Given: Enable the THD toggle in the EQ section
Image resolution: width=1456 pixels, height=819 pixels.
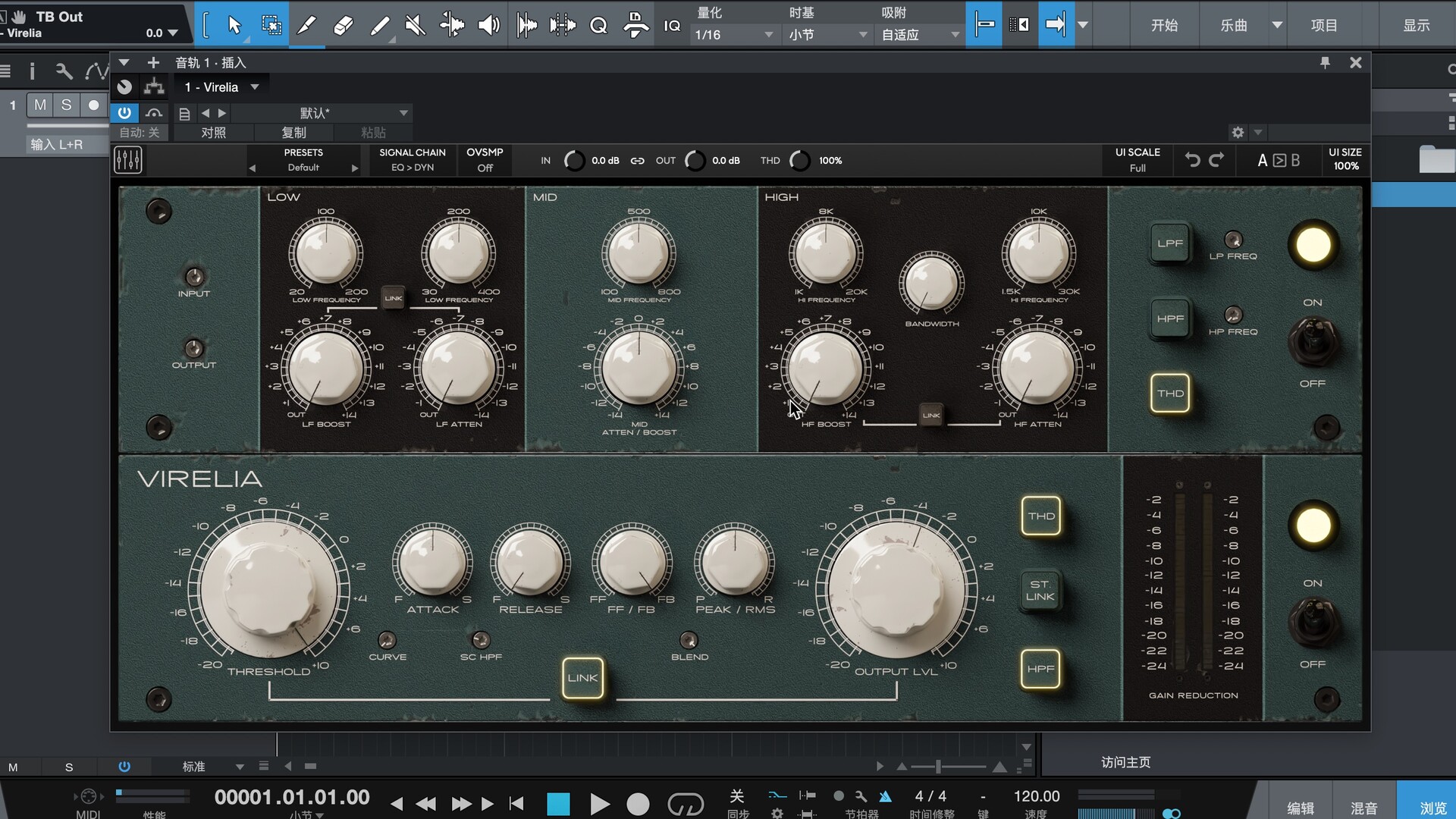Looking at the screenshot, I should pyautogui.click(x=1170, y=393).
